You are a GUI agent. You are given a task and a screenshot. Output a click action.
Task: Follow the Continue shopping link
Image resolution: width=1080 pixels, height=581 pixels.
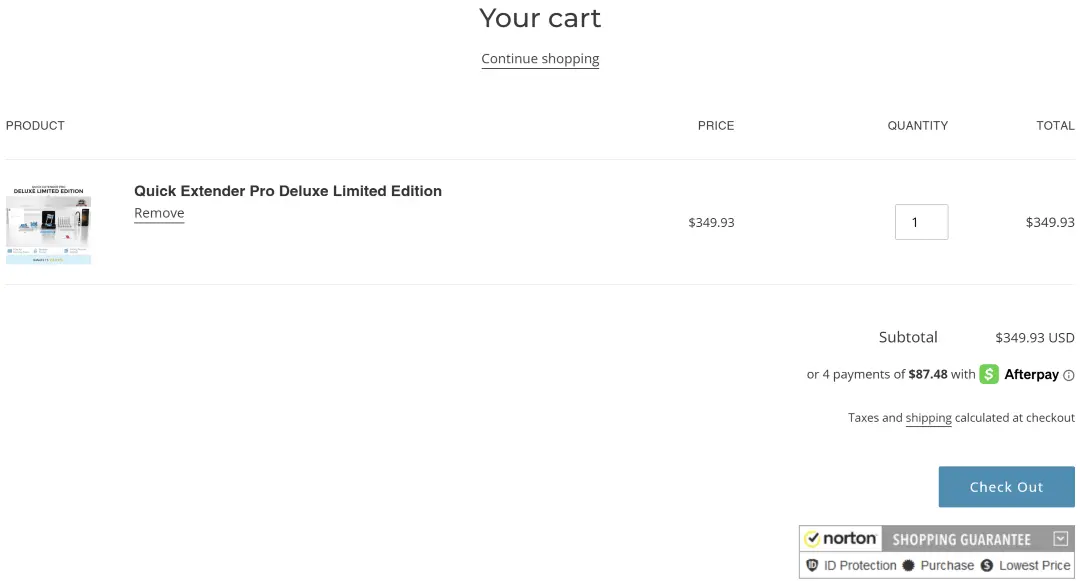tap(540, 59)
